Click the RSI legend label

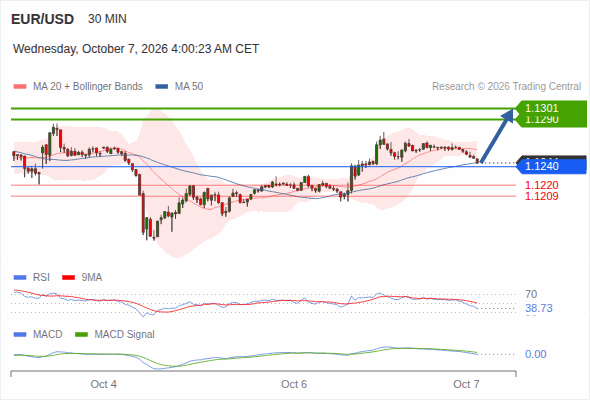(41, 277)
